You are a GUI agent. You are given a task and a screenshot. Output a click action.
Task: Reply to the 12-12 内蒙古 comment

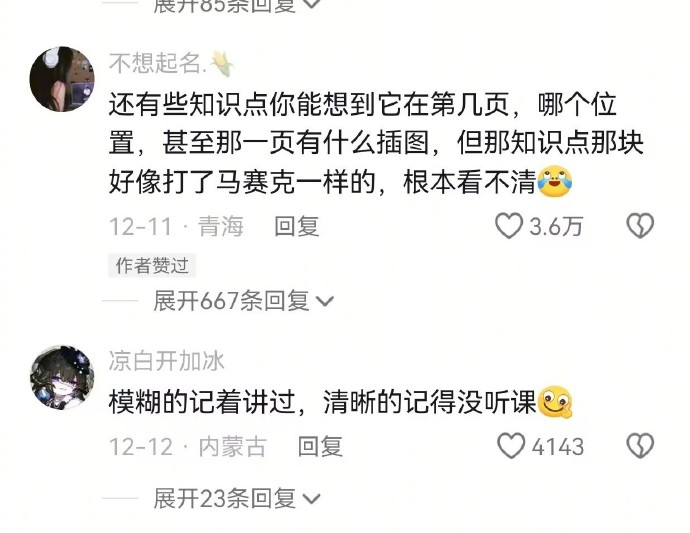tap(320, 446)
